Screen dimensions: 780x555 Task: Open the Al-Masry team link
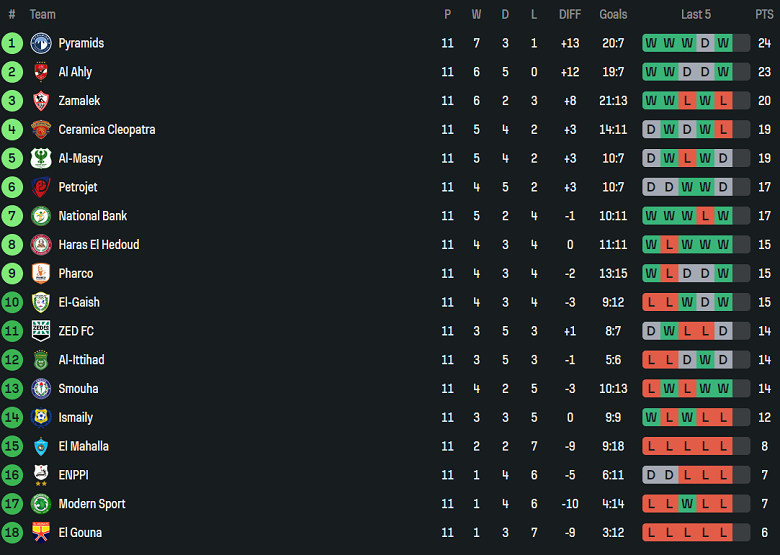point(80,158)
